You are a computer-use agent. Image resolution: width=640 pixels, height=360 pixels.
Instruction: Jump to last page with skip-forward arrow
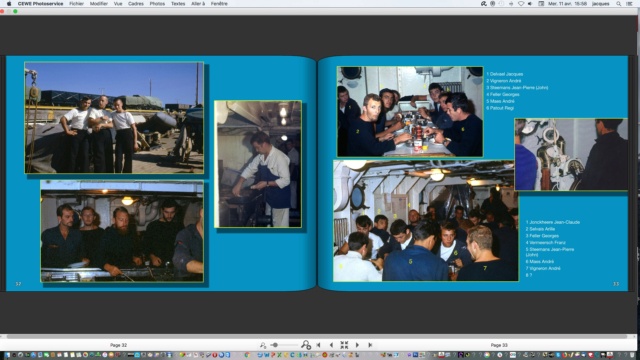tap(370, 345)
